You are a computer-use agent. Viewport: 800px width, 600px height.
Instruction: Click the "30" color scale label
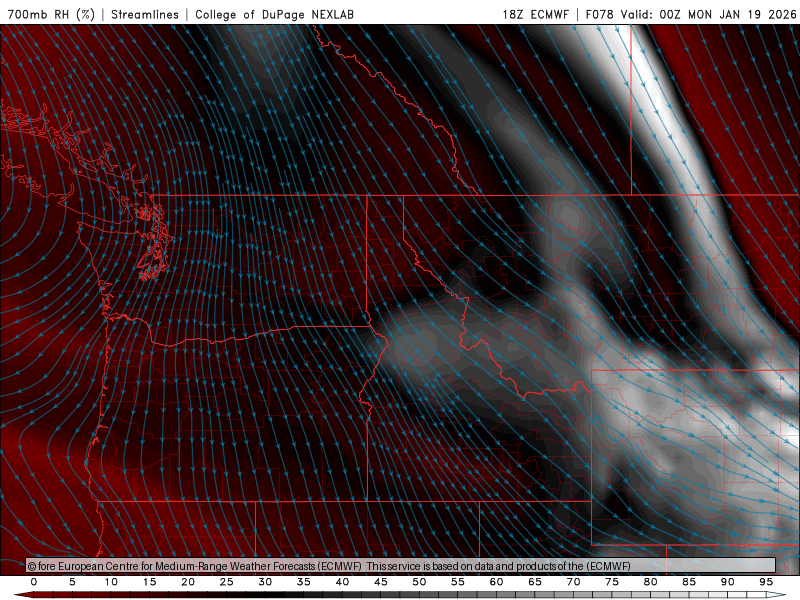click(x=265, y=582)
